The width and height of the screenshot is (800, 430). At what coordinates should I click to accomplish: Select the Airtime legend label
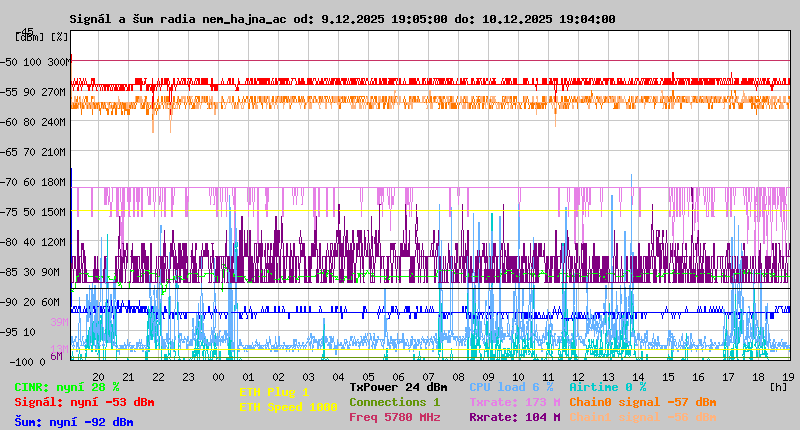pyautogui.click(x=607, y=387)
